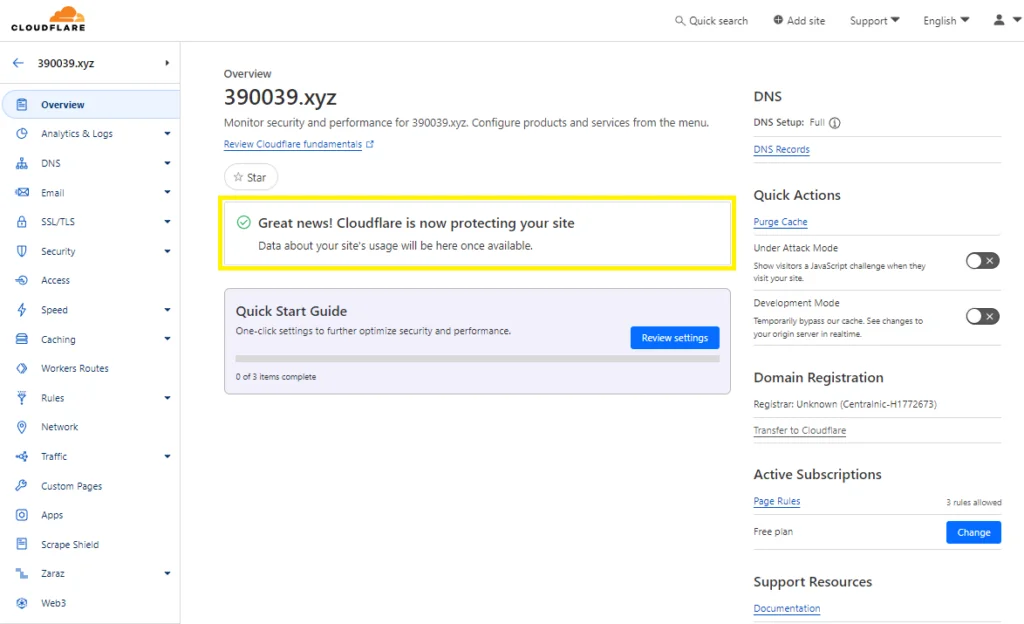Open the Page Rules link

(776, 501)
